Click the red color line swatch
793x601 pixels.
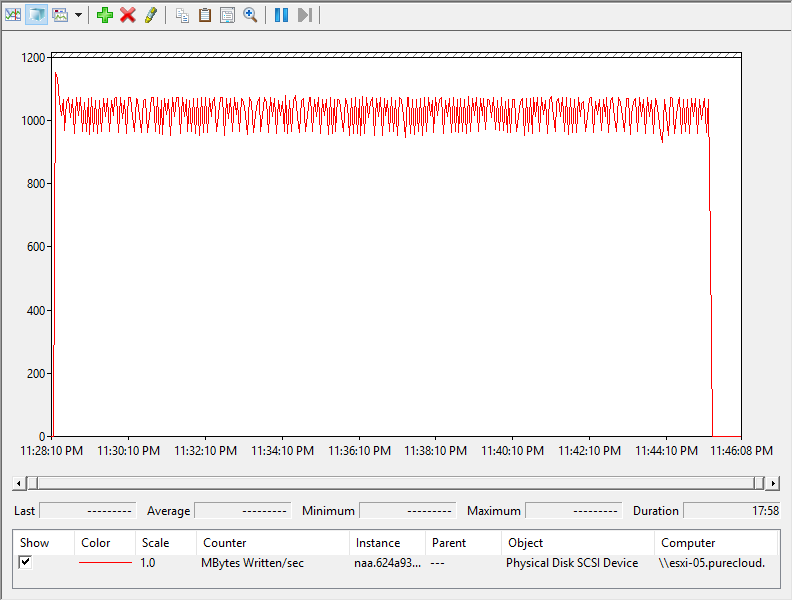(105, 563)
